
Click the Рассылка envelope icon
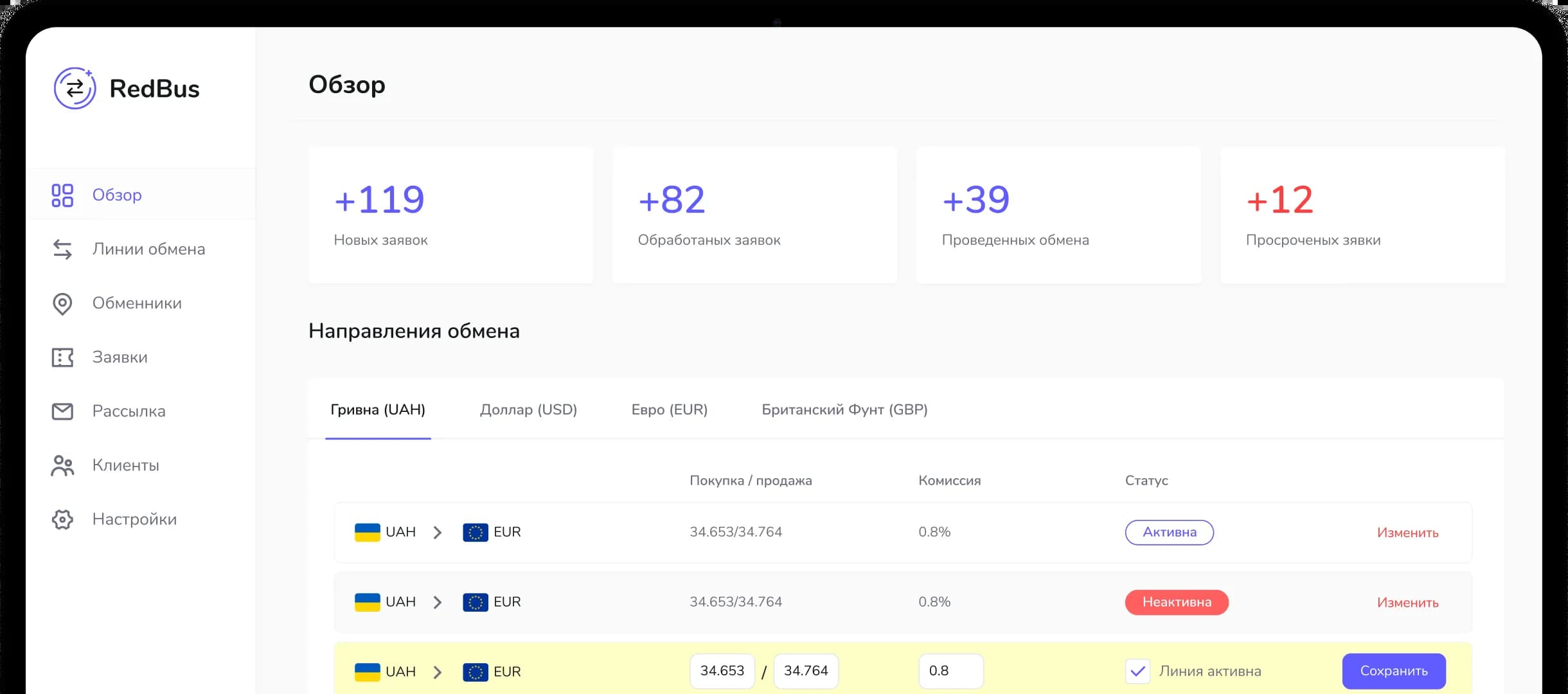coord(62,411)
